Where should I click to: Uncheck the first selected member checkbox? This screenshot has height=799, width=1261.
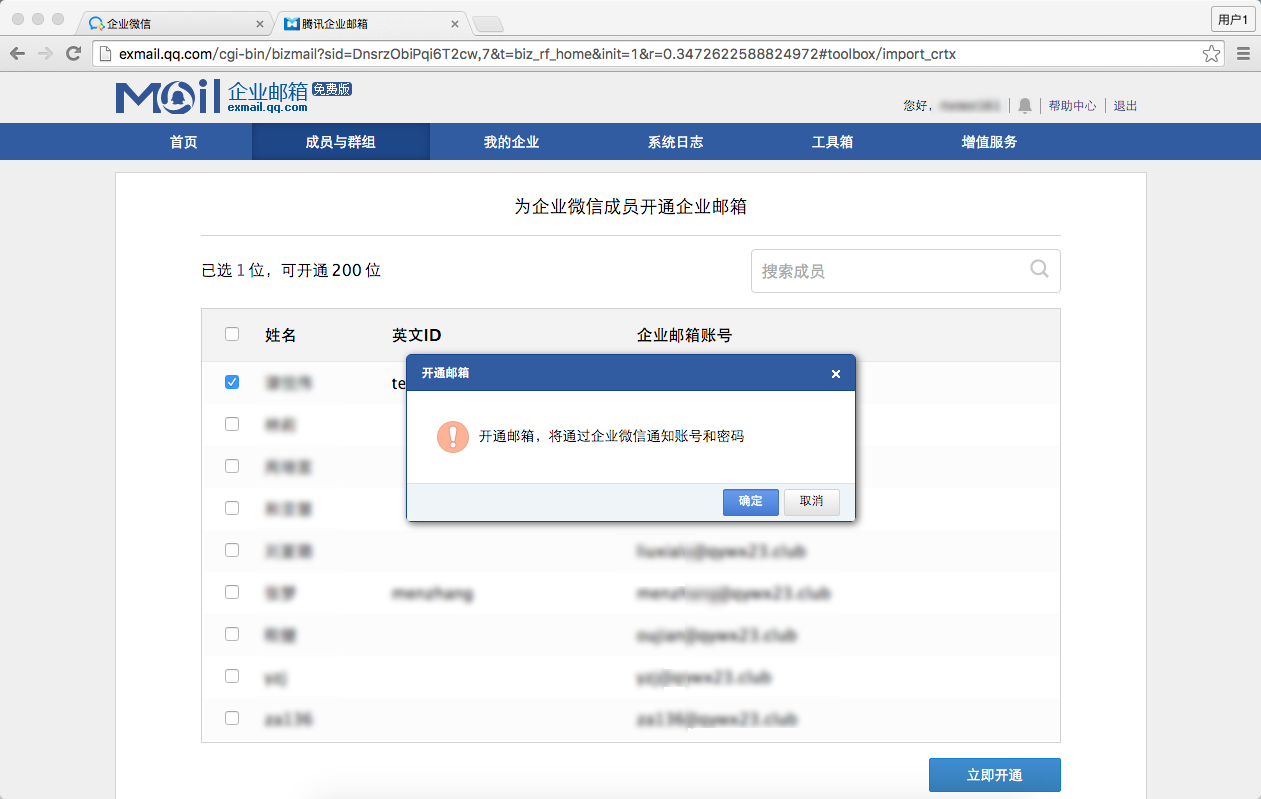point(232,382)
